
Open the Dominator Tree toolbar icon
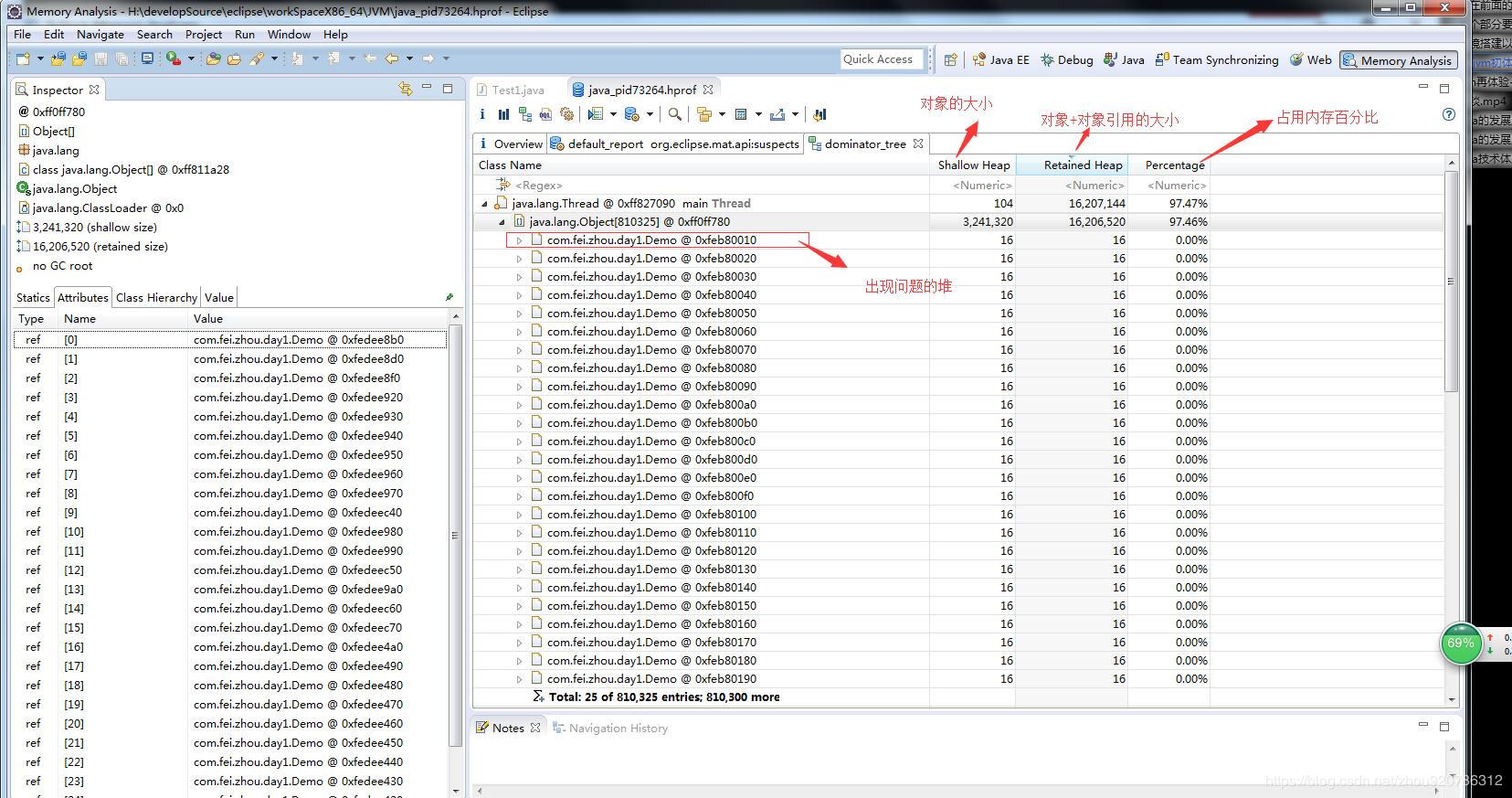(x=524, y=114)
